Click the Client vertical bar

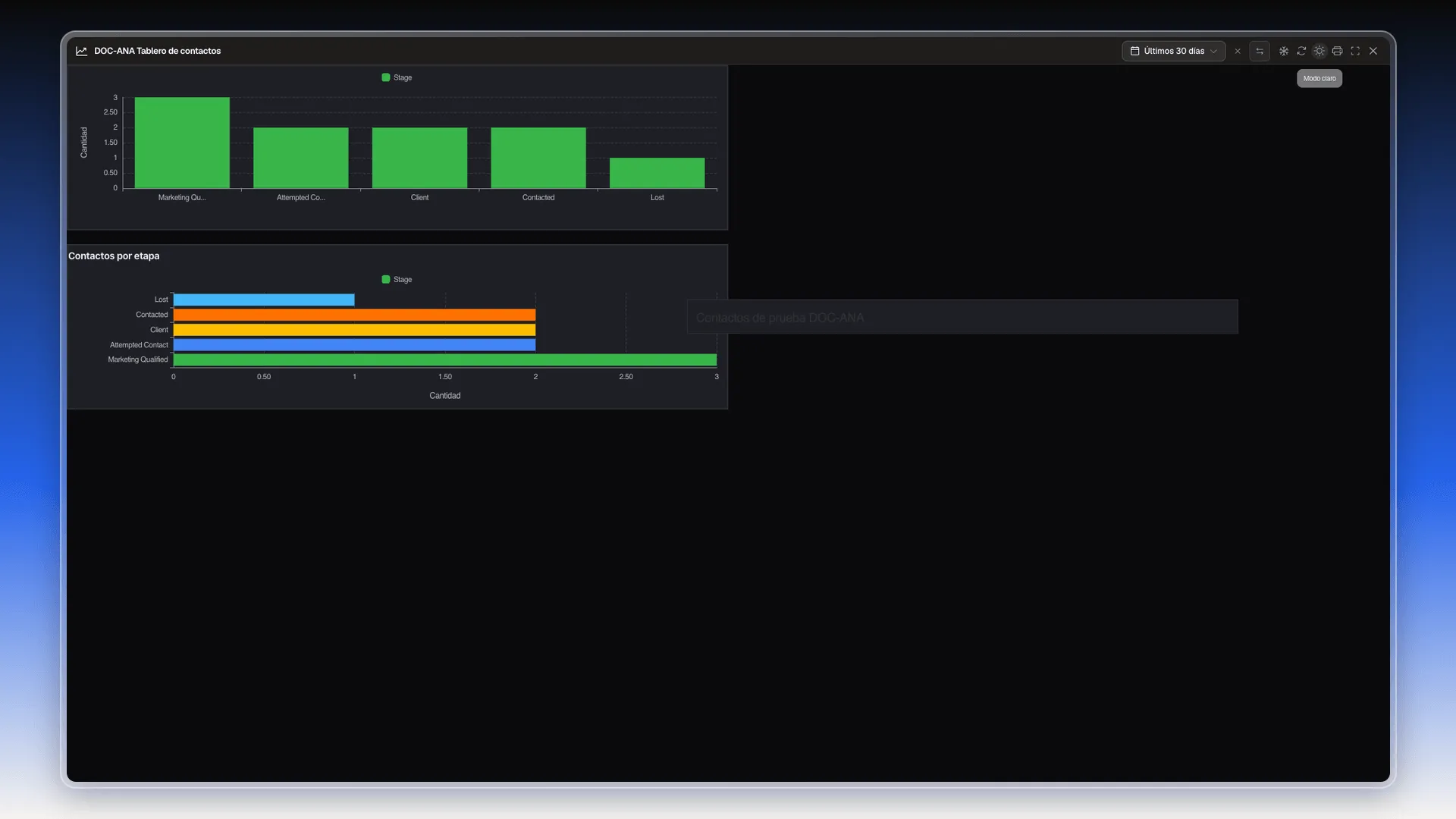[x=419, y=158]
